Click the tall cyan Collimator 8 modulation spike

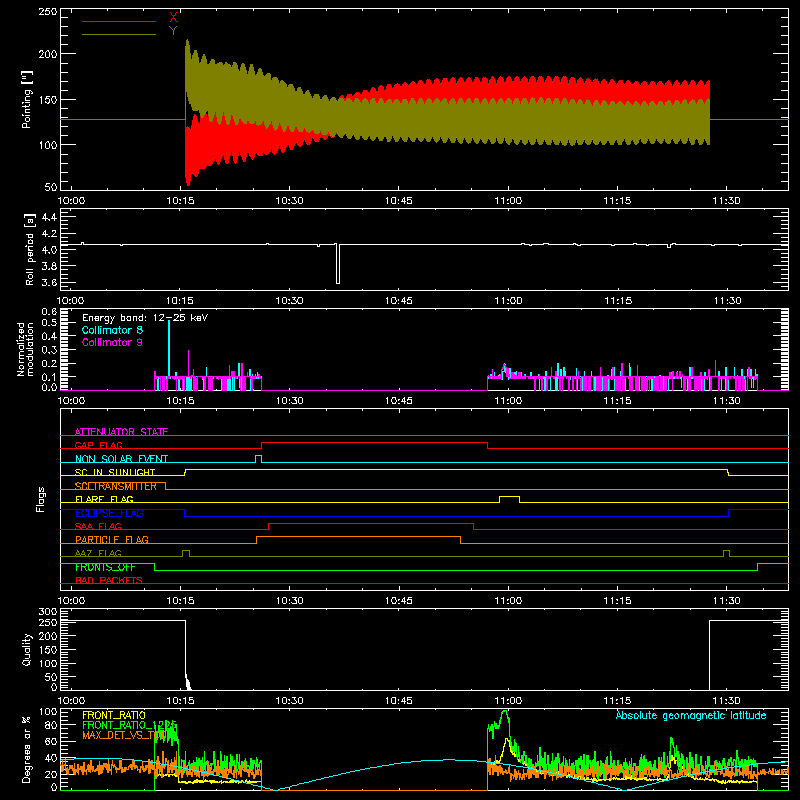click(x=169, y=348)
